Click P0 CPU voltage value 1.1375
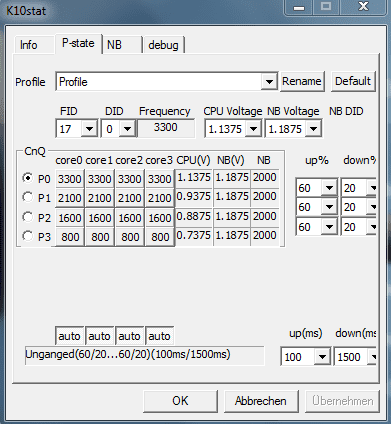 click(194, 177)
